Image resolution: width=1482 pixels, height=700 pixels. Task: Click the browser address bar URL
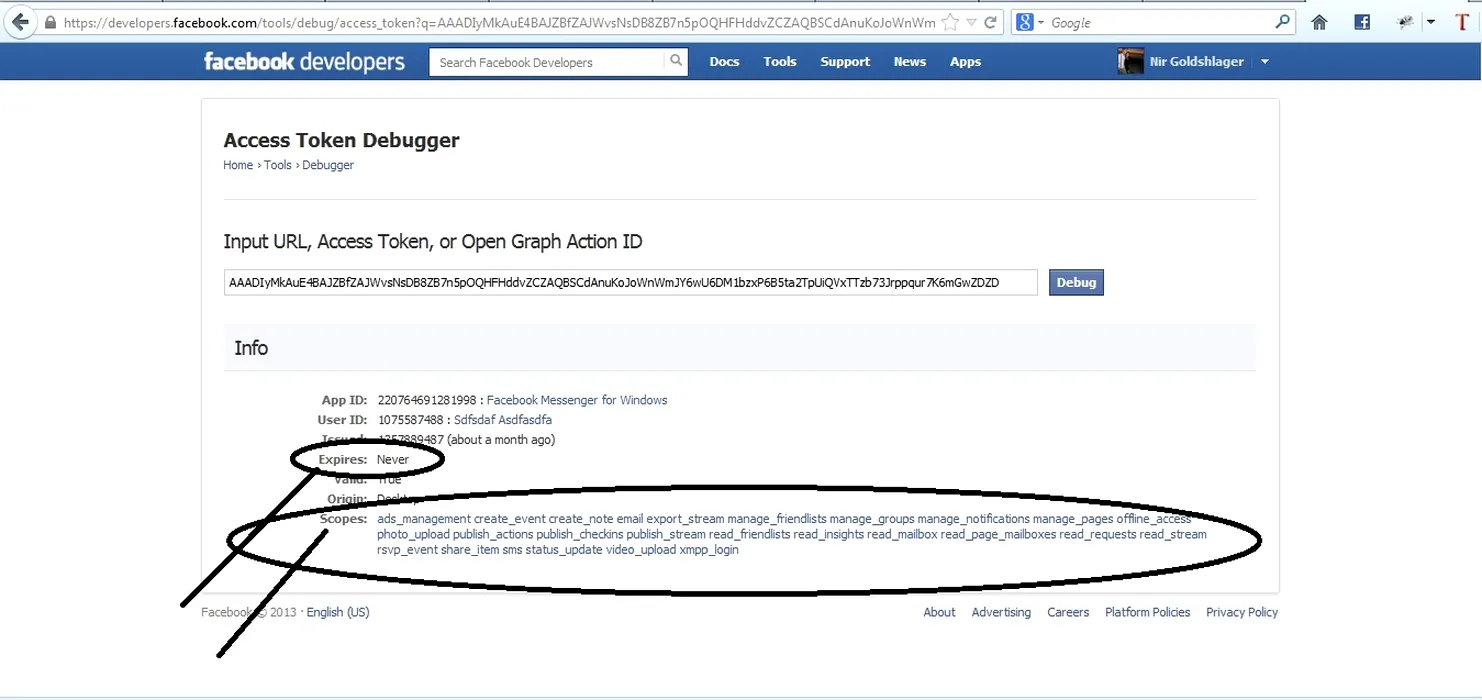click(499, 22)
